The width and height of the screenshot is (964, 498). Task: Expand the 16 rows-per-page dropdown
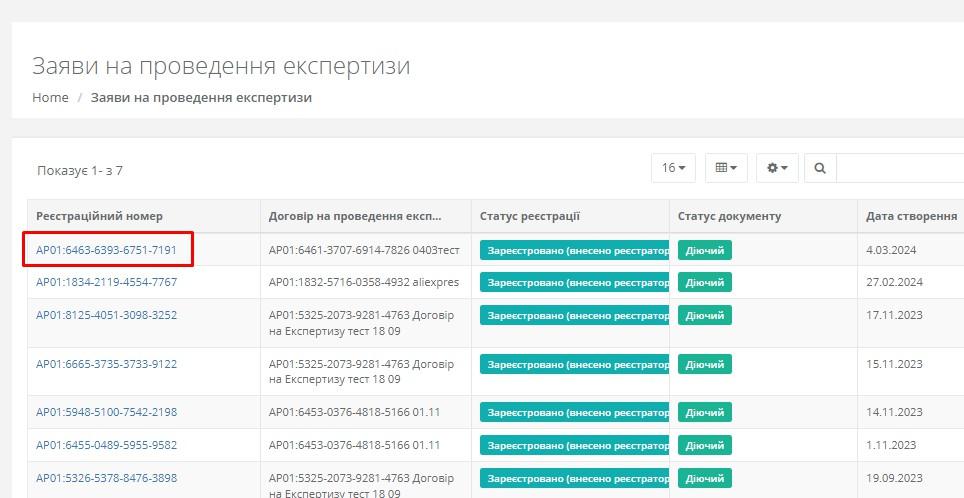pyautogui.click(x=674, y=168)
